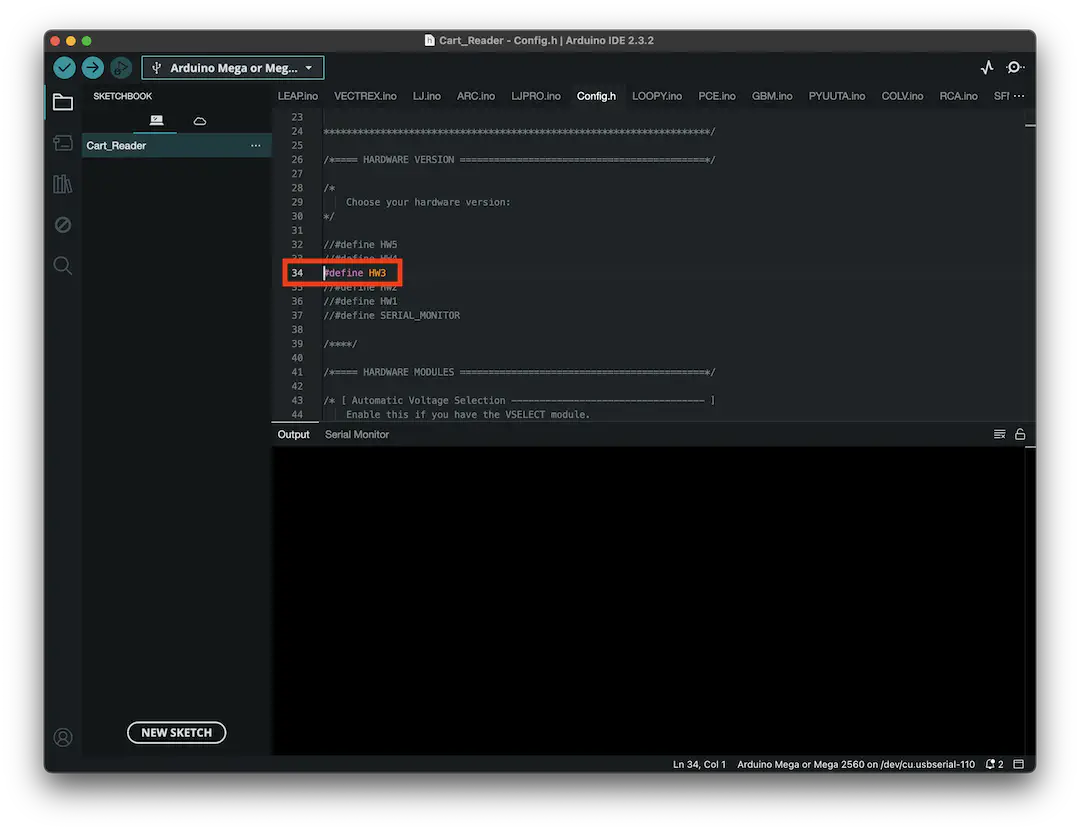Open the Library Manager books icon
Screen dimensions: 1080x831
click(x=63, y=184)
